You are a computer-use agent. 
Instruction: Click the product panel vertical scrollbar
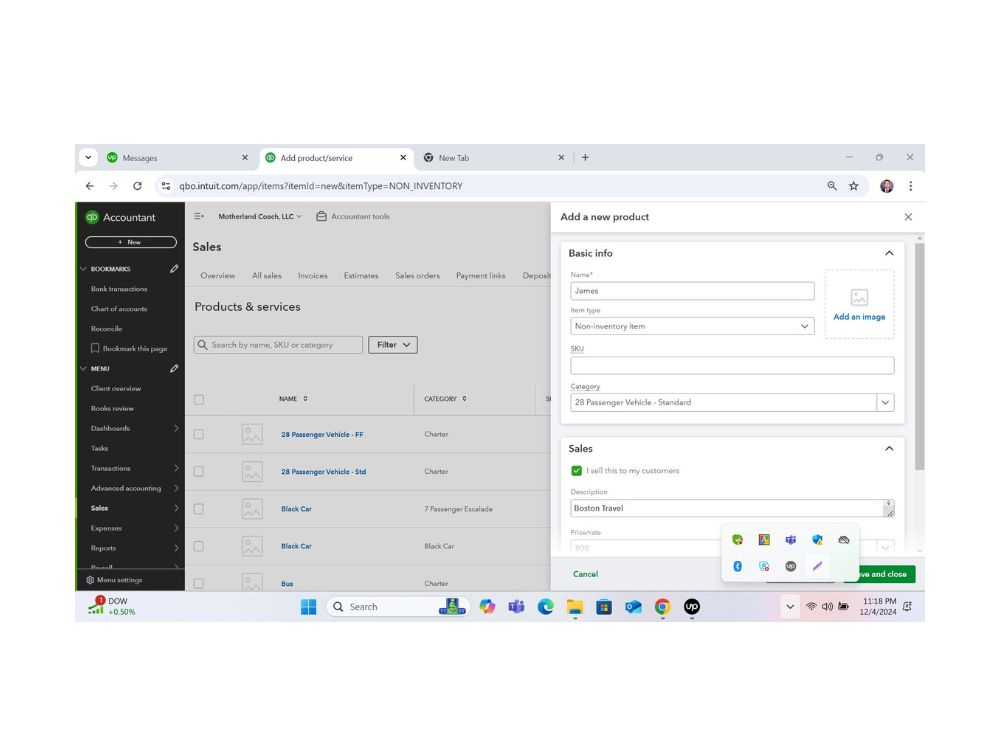tap(919, 357)
